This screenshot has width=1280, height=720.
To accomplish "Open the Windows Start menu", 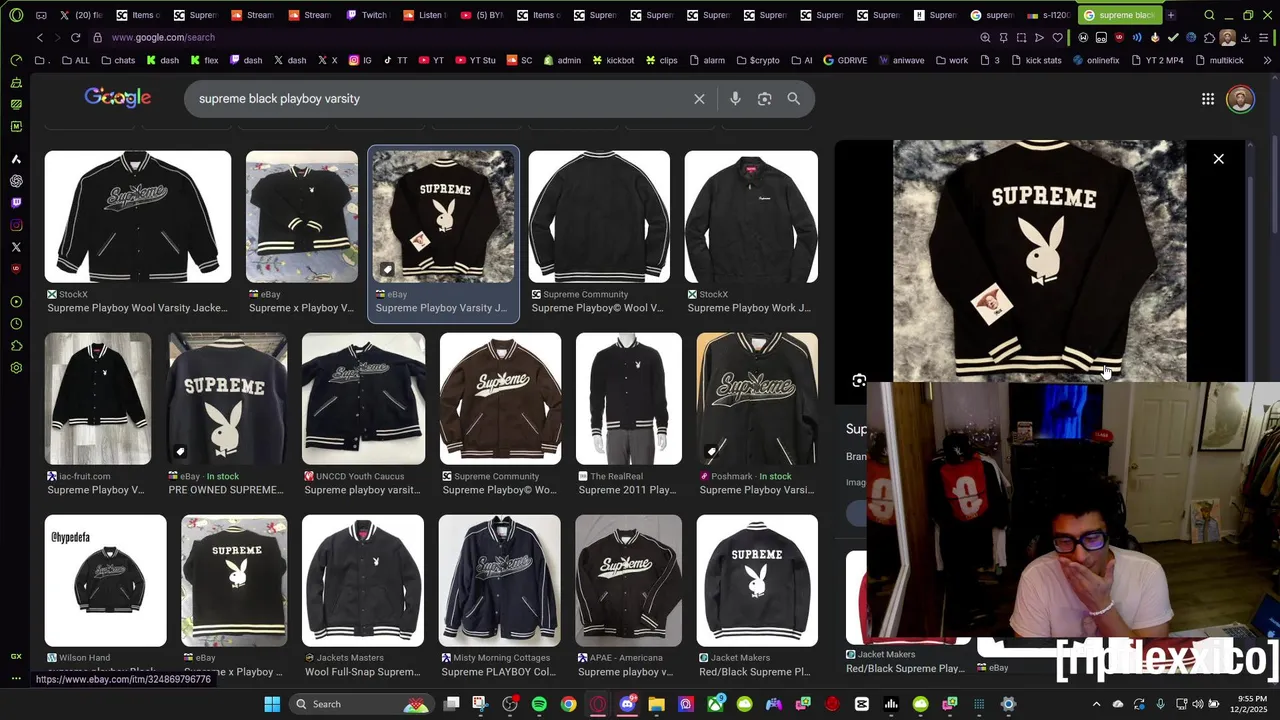I will point(272,704).
